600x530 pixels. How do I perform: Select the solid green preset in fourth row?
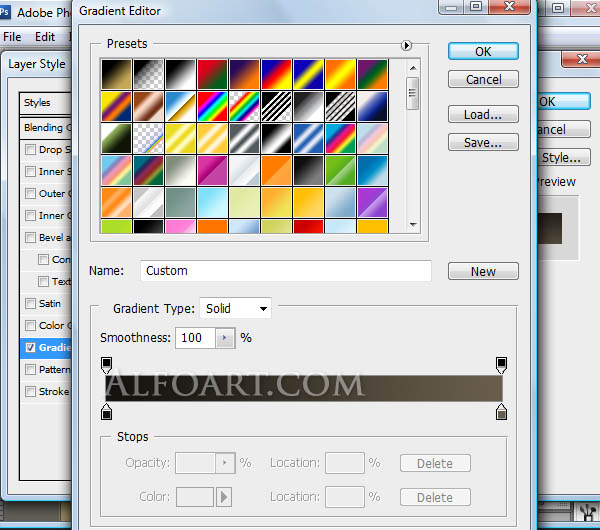coord(341,171)
